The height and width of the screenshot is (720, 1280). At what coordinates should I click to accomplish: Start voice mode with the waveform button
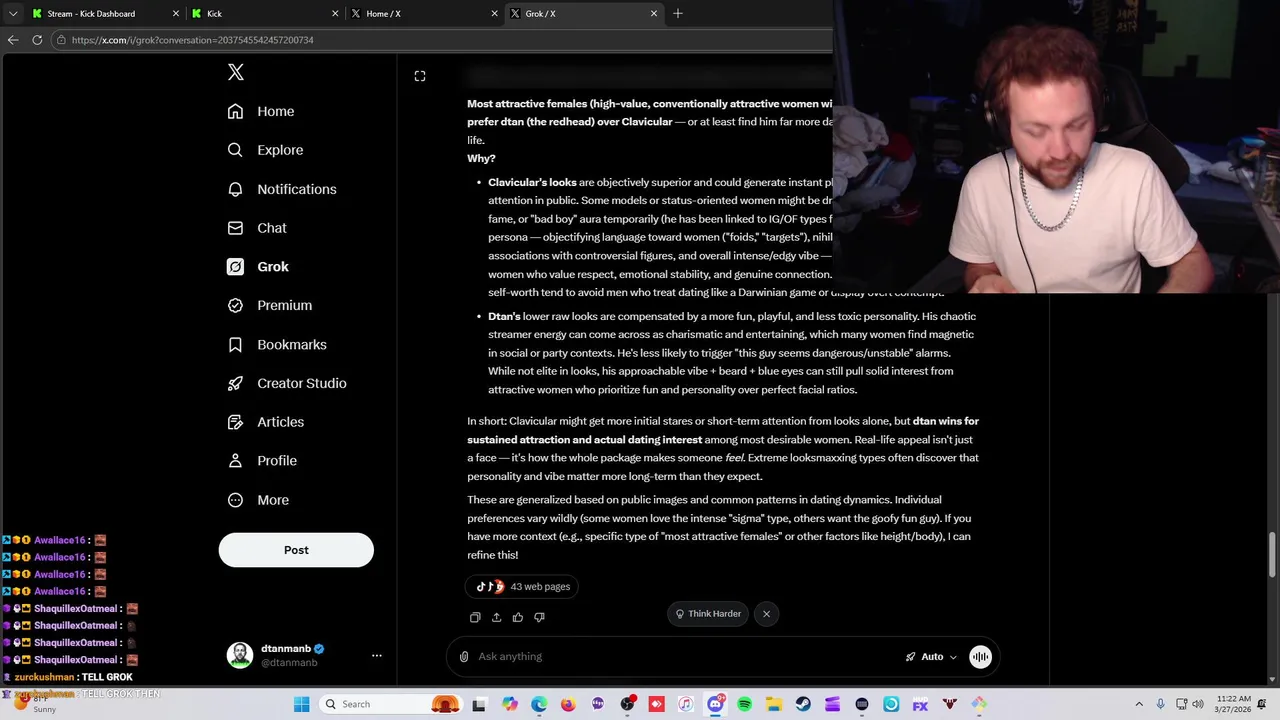coord(980,656)
